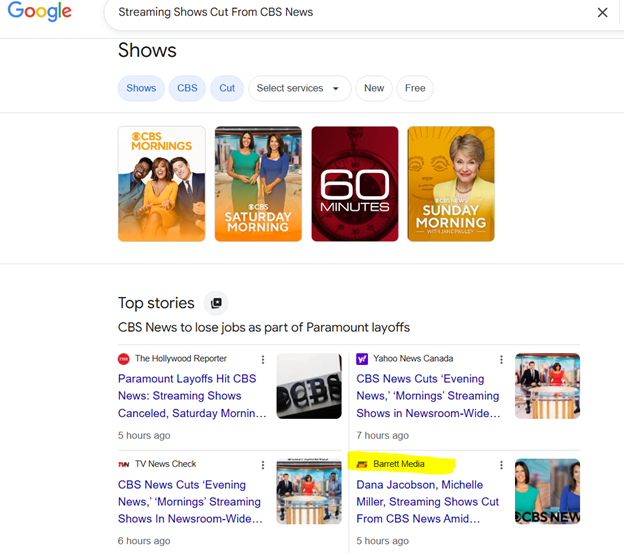The image size is (624, 555).
Task: Expand the Select services dropdown
Action: coord(298,88)
